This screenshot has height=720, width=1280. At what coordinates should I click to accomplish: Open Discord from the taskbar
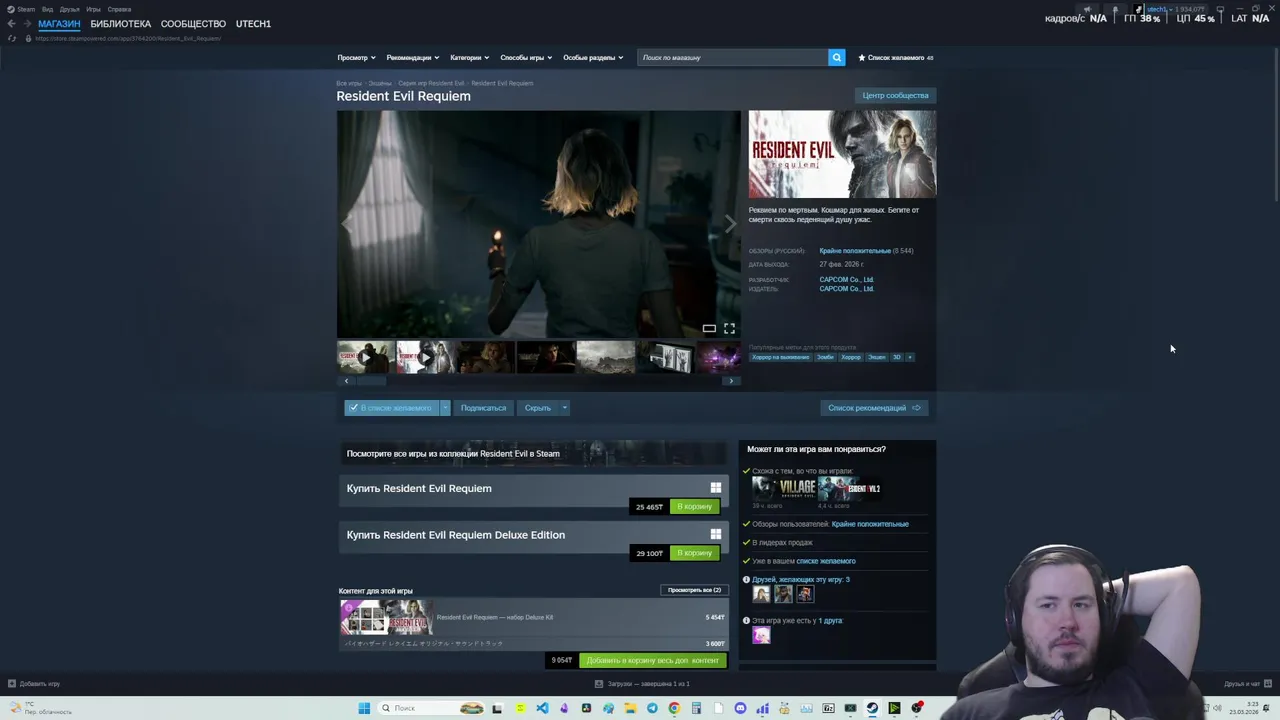(x=740, y=708)
